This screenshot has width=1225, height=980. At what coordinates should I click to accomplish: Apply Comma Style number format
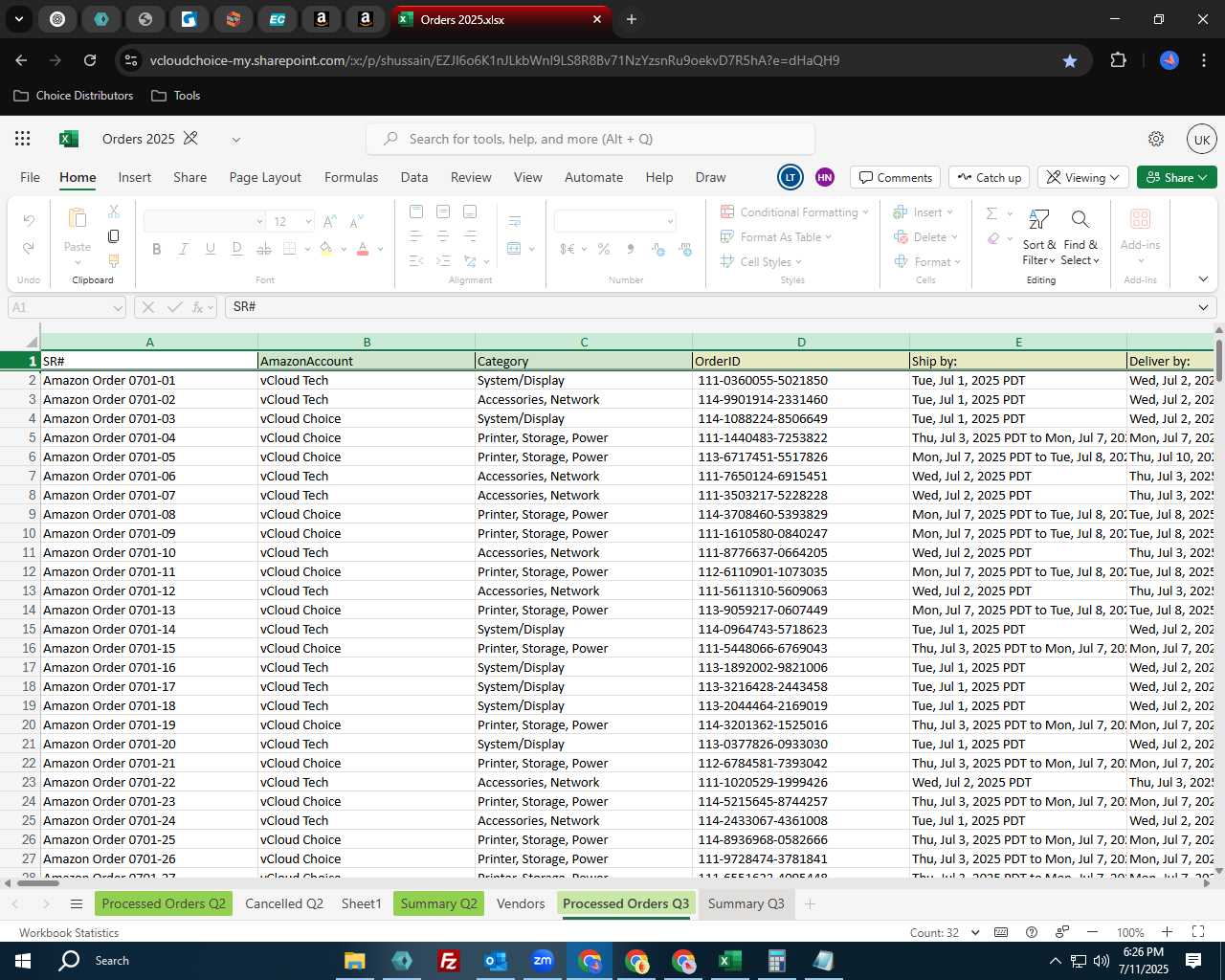click(630, 249)
